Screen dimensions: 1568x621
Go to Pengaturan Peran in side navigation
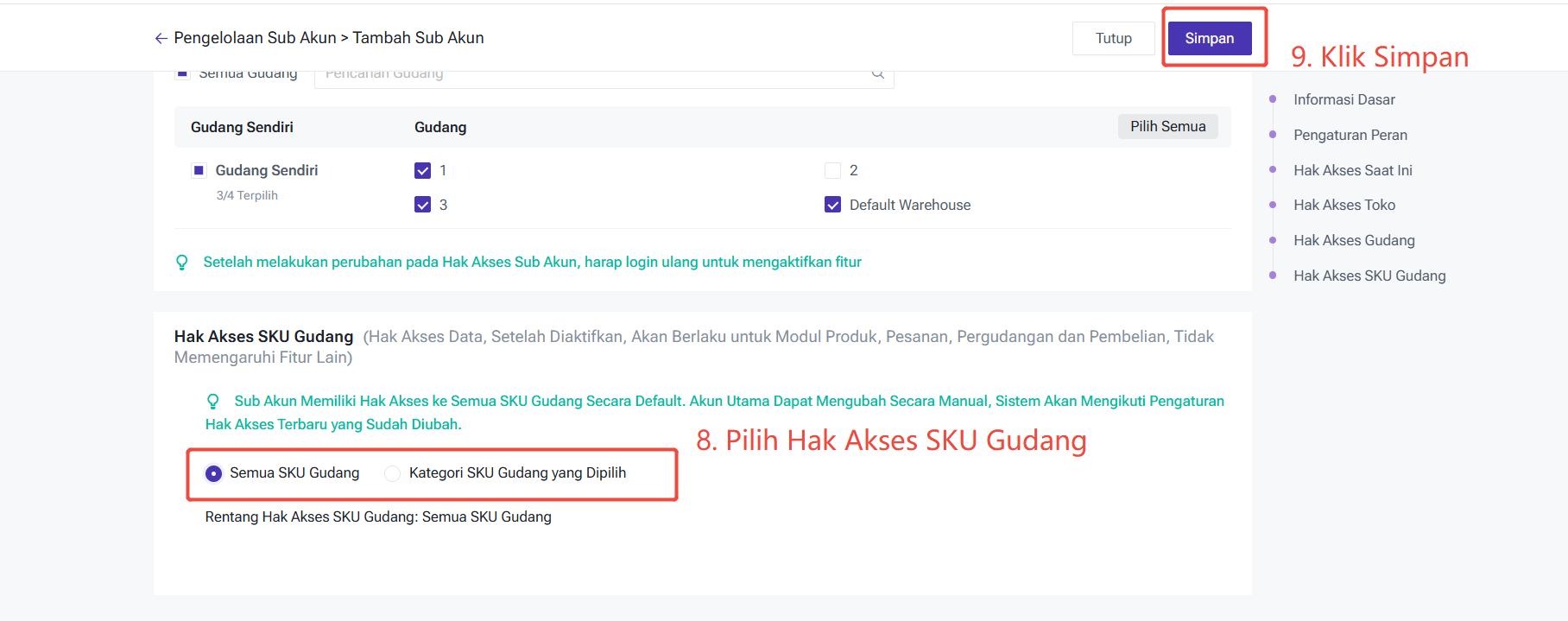point(1350,136)
